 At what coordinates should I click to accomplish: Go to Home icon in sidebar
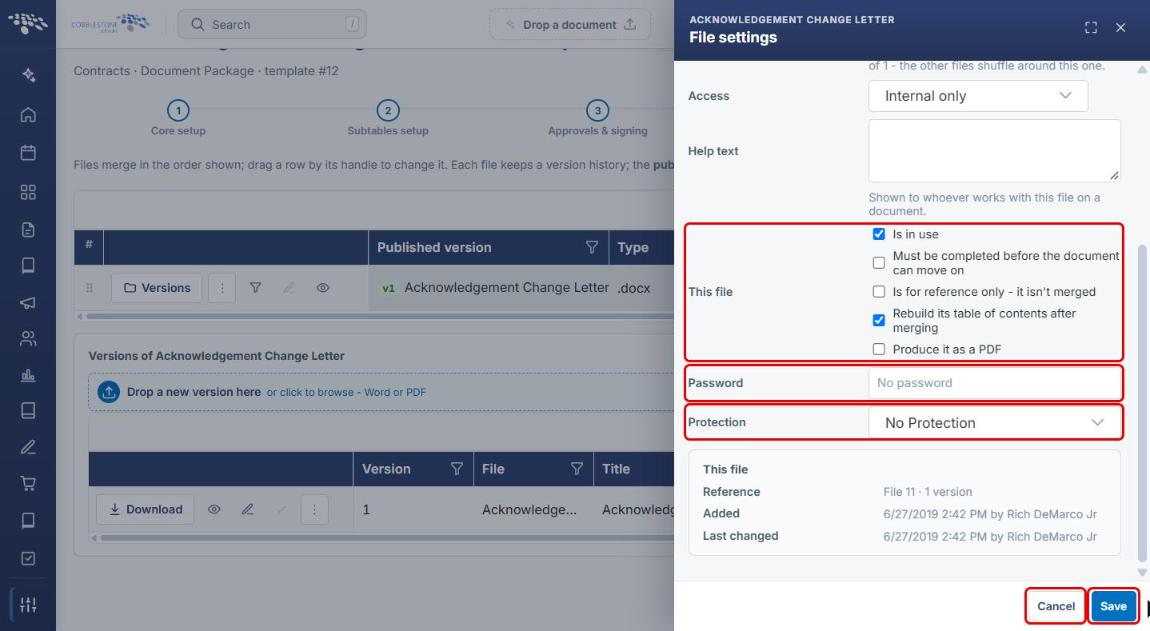pos(28,114)
